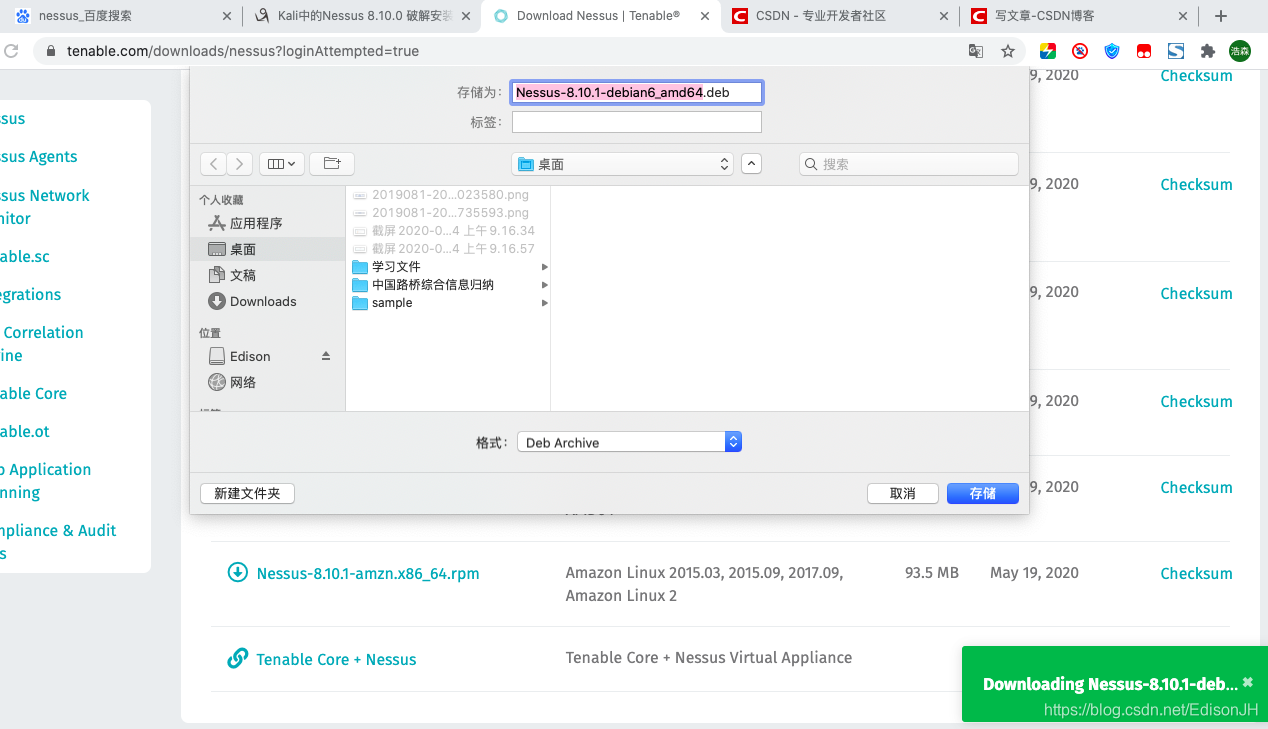Screen dimensions: 1268x729
Task: Select 文稿 in the sidebar
Action: coord(267,275)
